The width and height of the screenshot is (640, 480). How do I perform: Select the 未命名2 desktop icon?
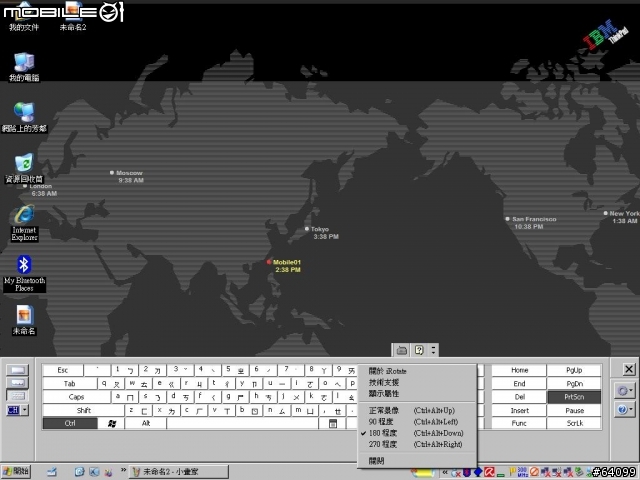(73, 17)
